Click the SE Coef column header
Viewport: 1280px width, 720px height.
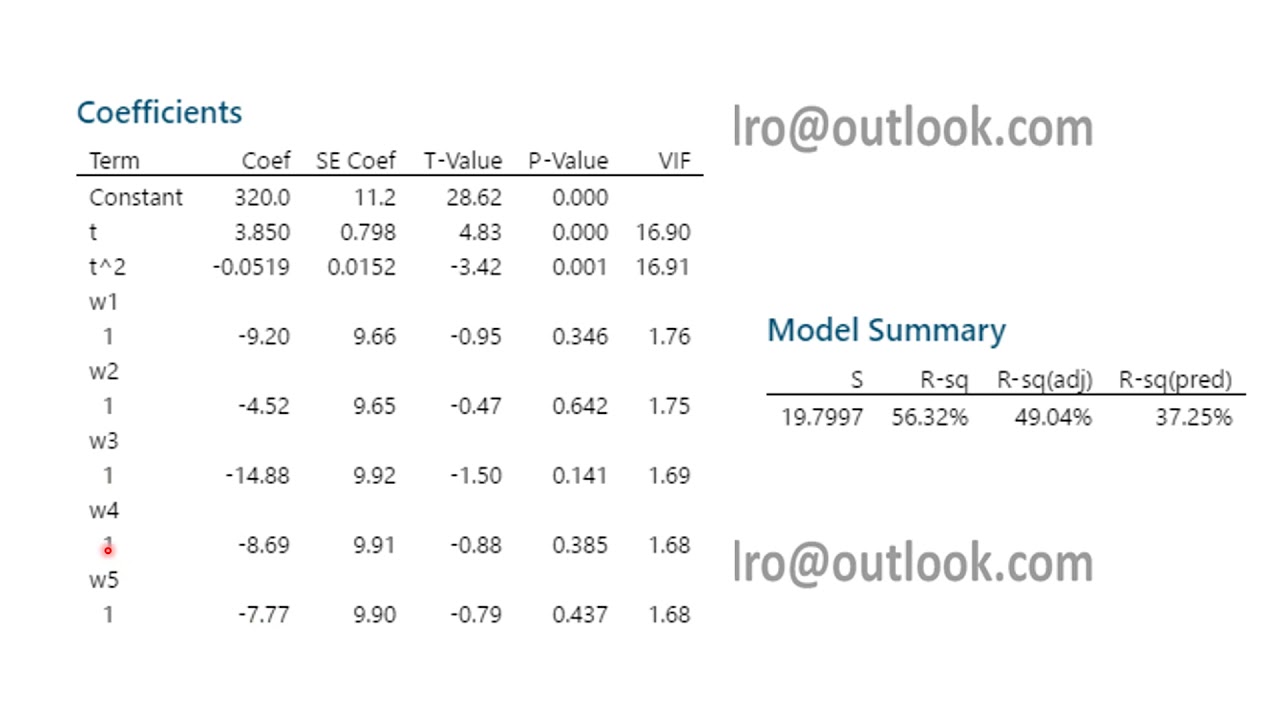click(356, 161)
